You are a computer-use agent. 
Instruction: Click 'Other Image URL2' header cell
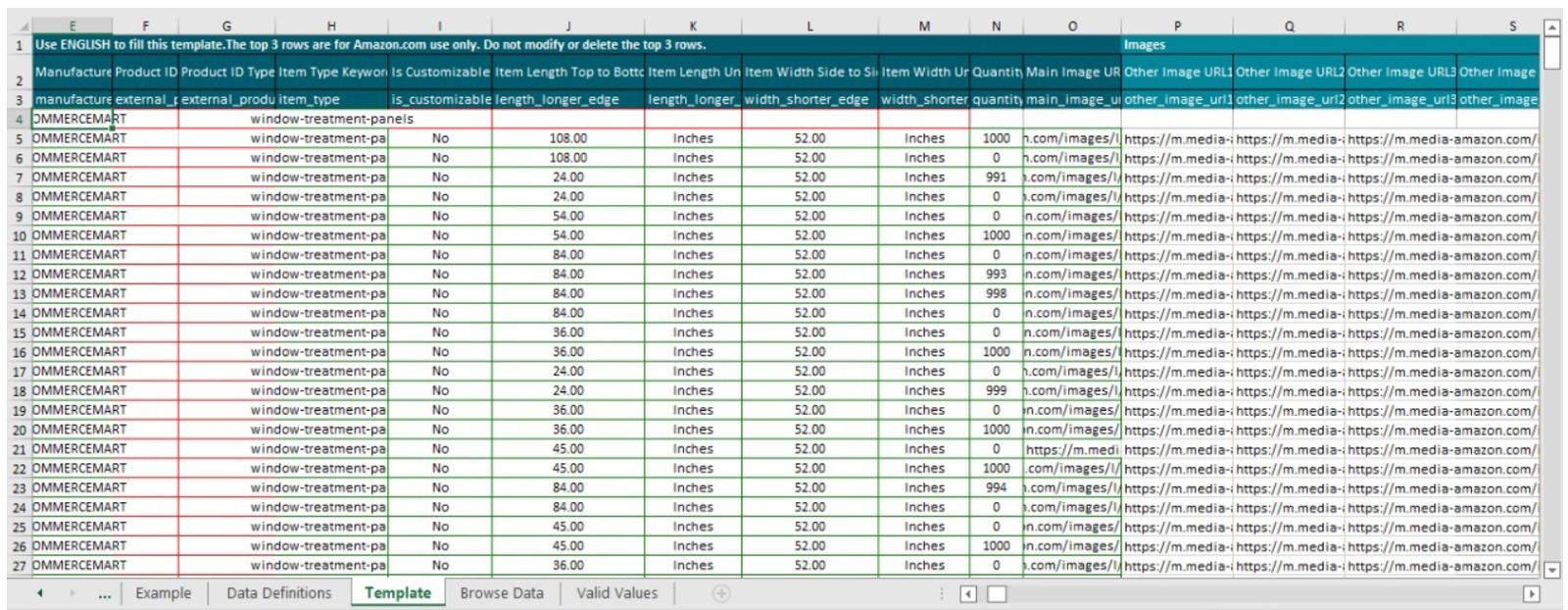[1289, 72]
